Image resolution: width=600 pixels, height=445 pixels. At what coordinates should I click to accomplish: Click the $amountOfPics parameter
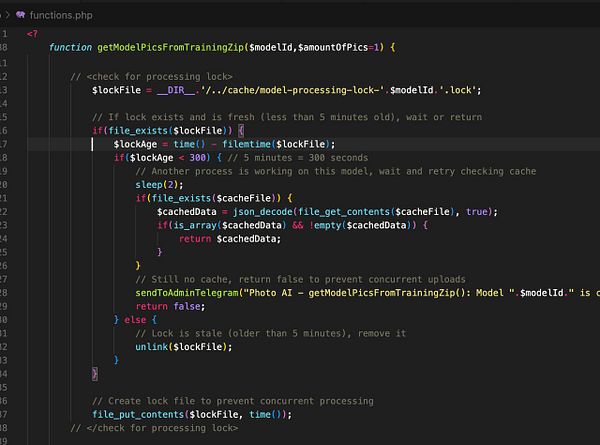tap(333, 47)
